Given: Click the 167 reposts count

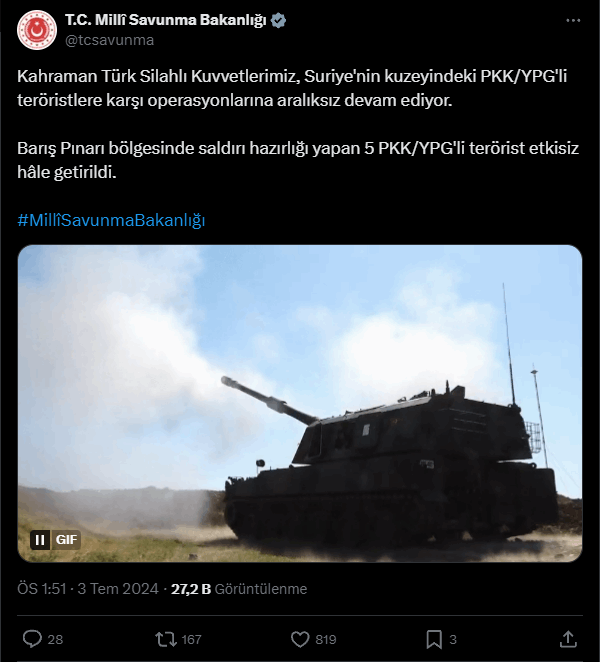Looking at the screenshot, I should click(x=191, y=640).
